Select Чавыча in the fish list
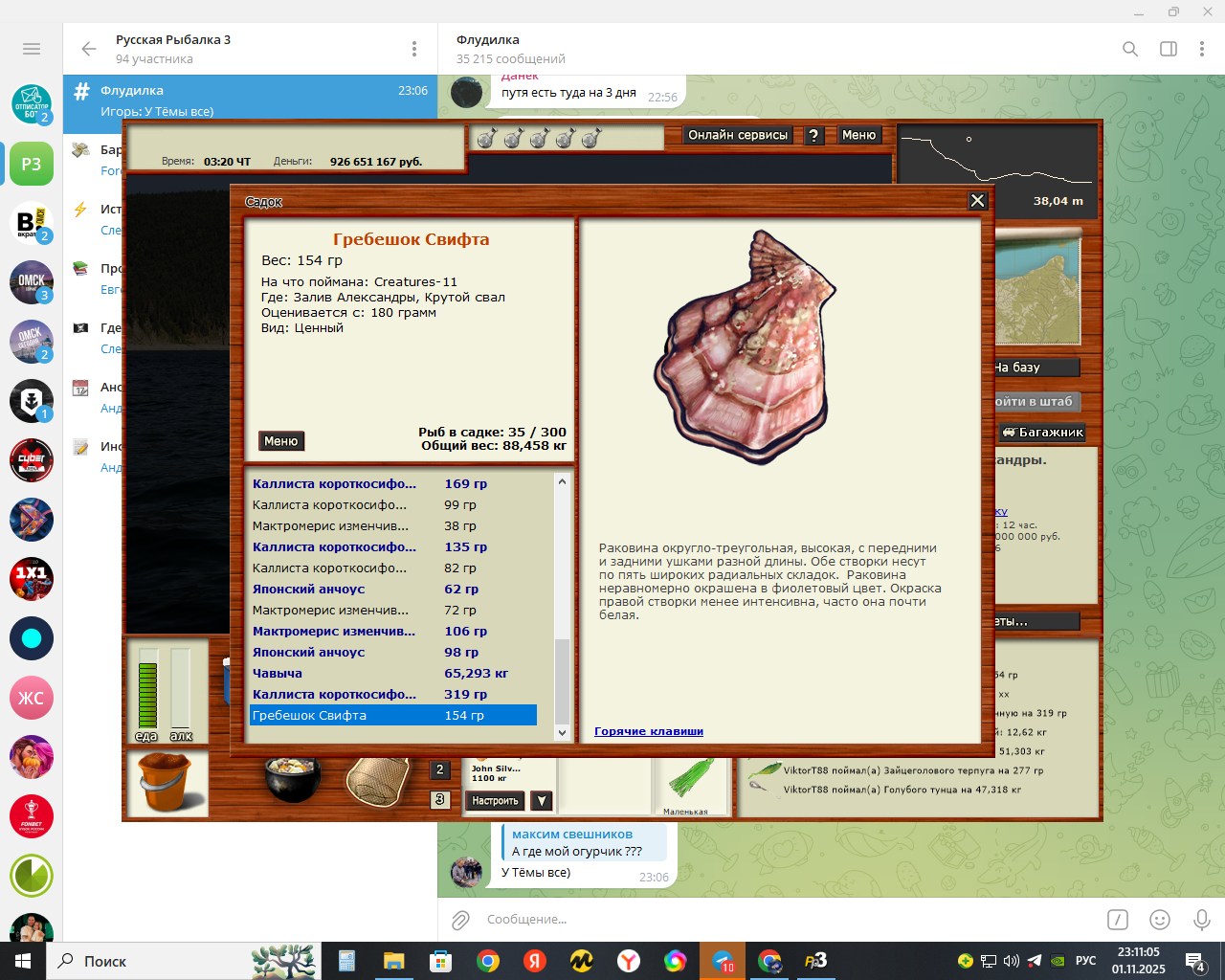The width and height of the screenshot is (1225, 980). [x=278, y=674]
